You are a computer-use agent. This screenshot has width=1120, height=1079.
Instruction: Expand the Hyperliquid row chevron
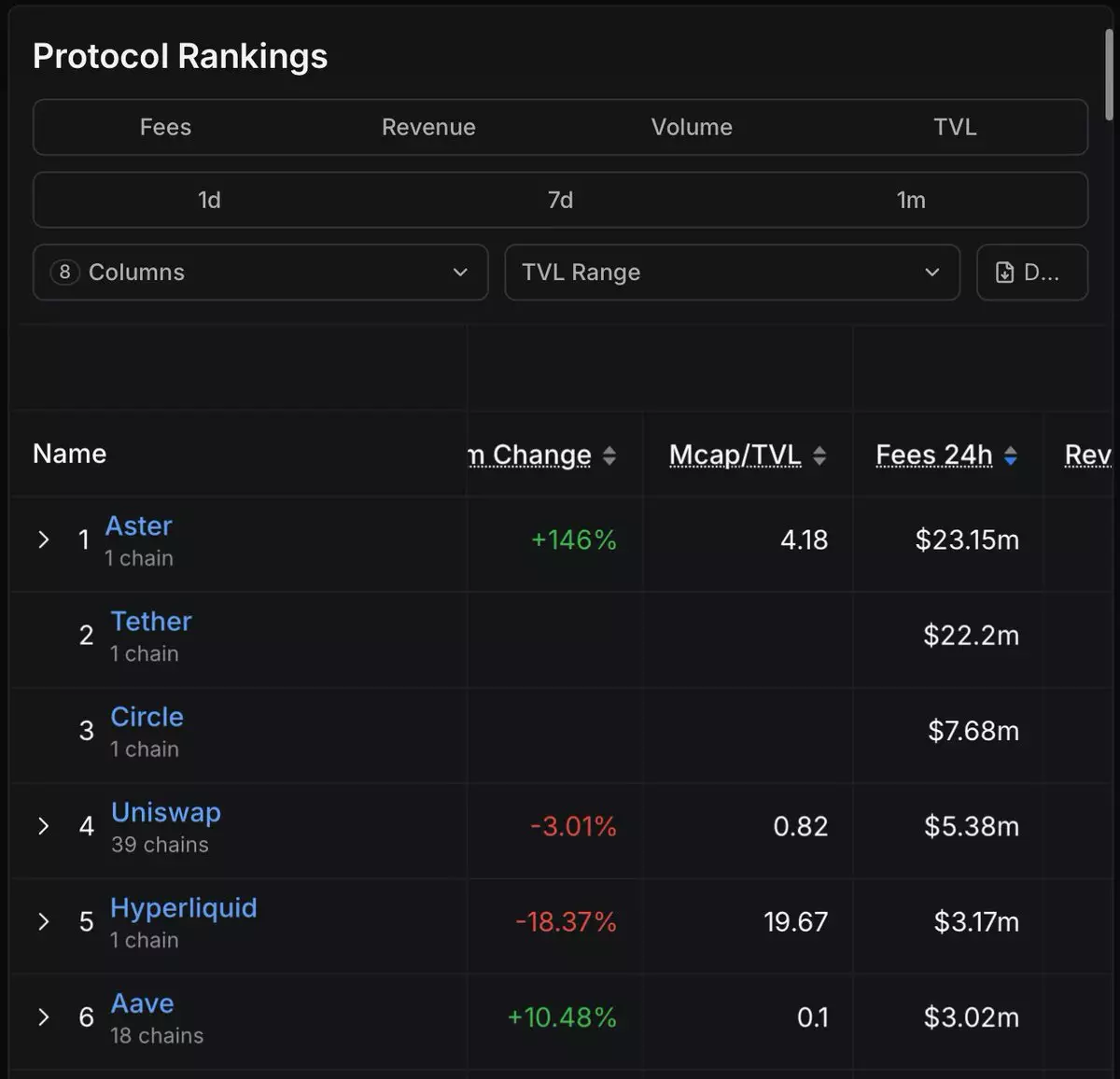(x=43, y=921)
